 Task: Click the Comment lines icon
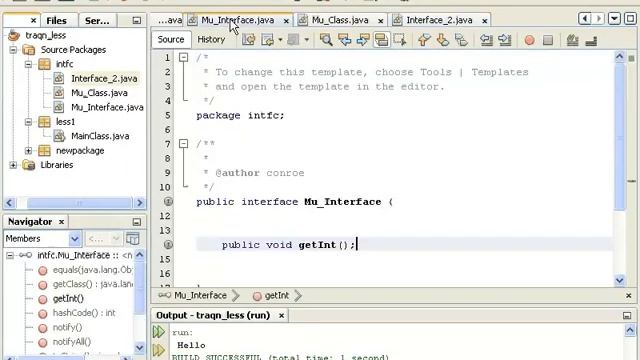tap(572, 40)
